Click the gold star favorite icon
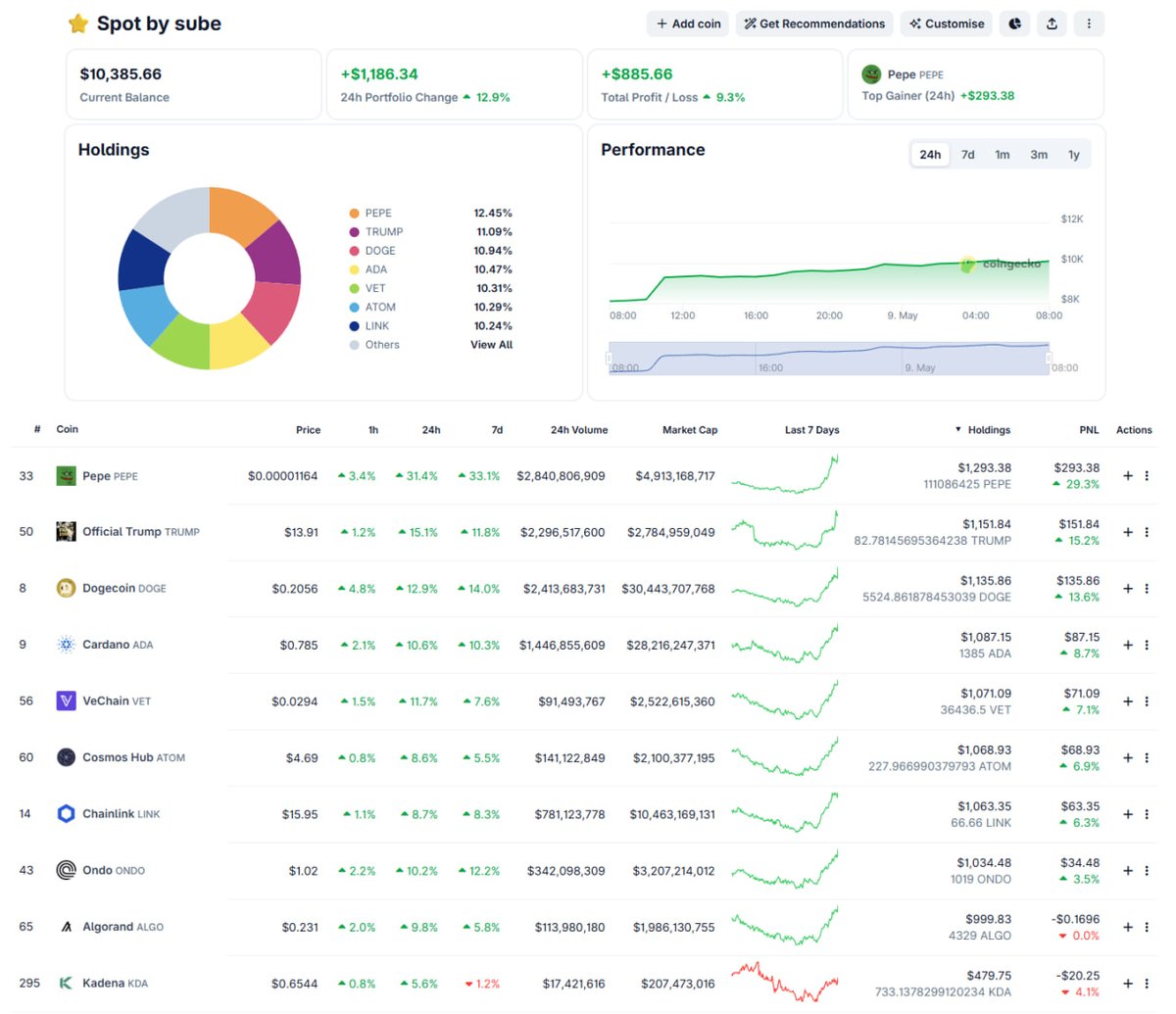 coord(78,24)
